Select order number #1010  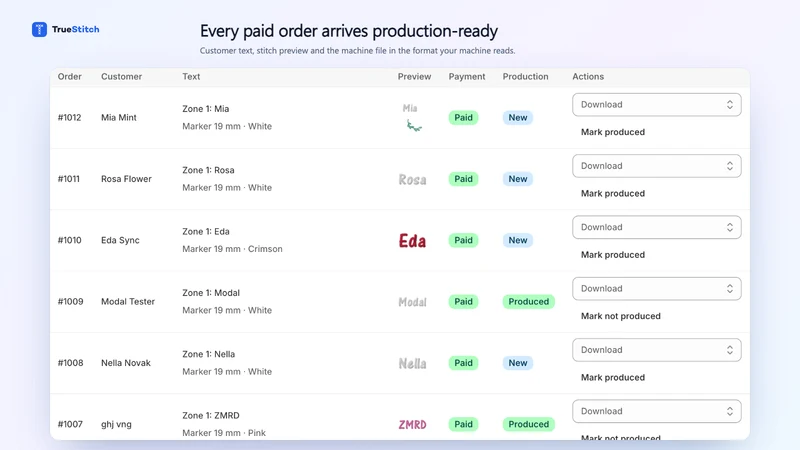tap(69, 240)
